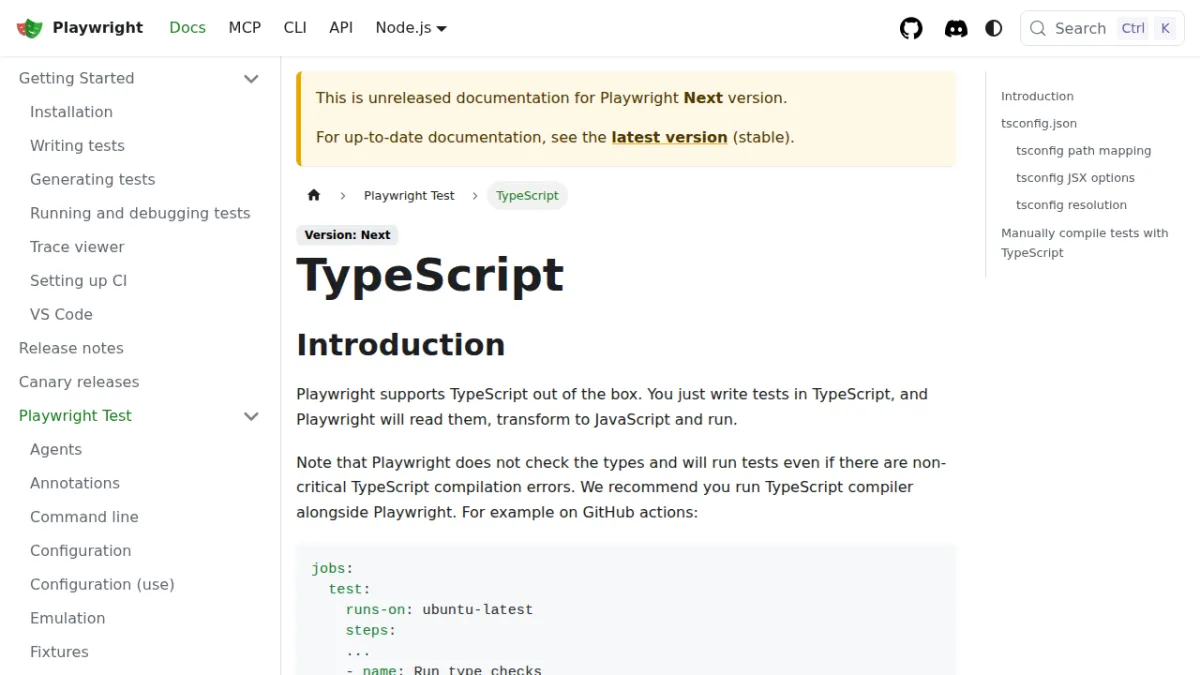Click the Version: Next badge

point(347,235)
